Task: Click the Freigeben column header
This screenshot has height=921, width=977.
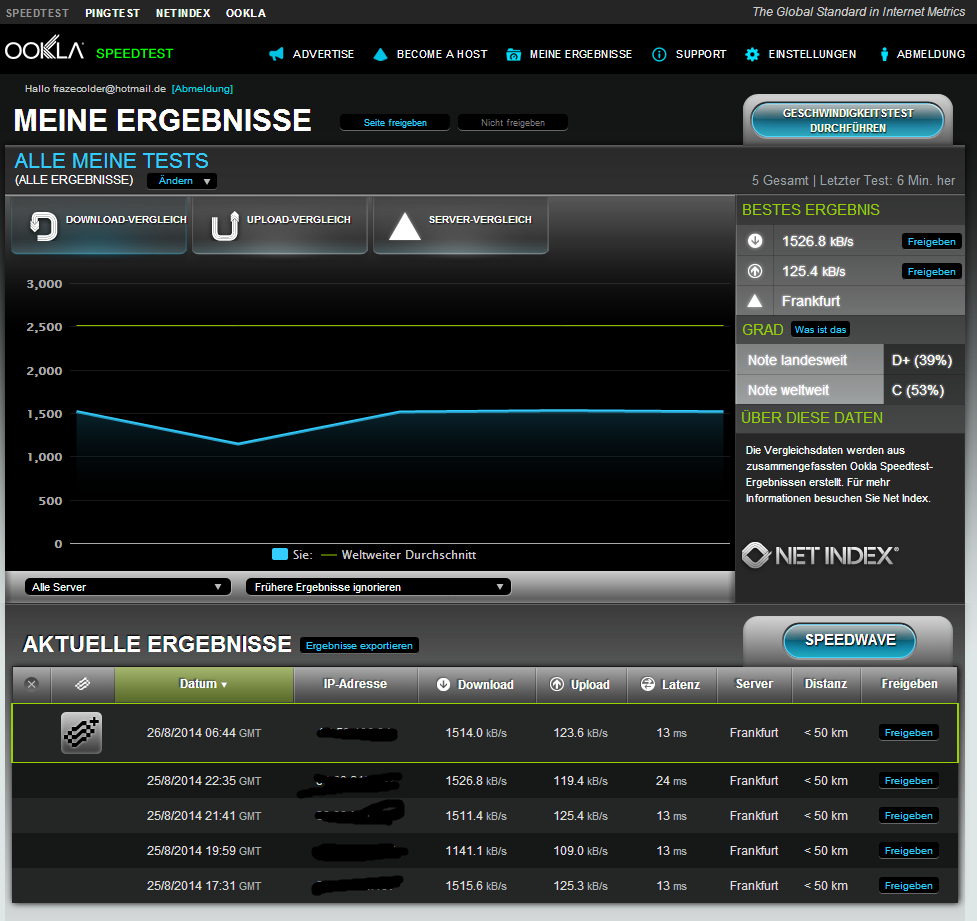Action: pos(909,684)
